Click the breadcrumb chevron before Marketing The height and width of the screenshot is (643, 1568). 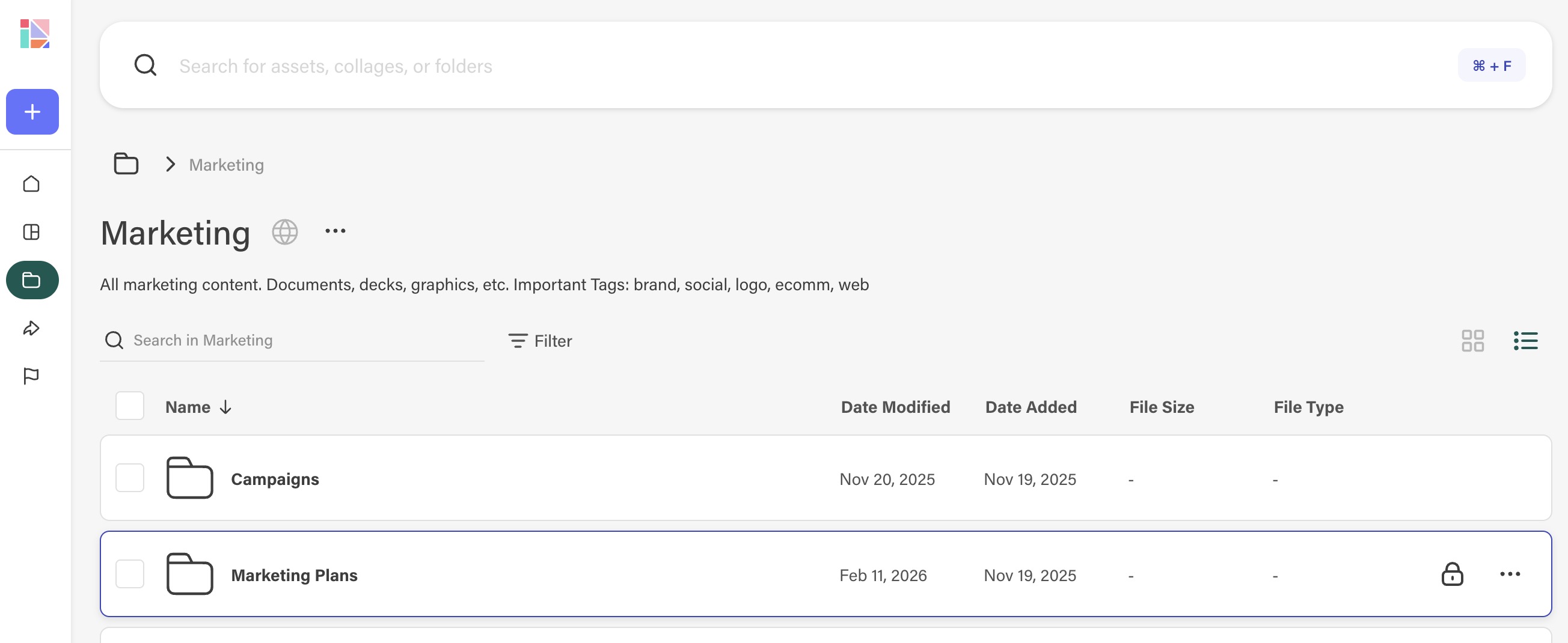click(170, 164)
